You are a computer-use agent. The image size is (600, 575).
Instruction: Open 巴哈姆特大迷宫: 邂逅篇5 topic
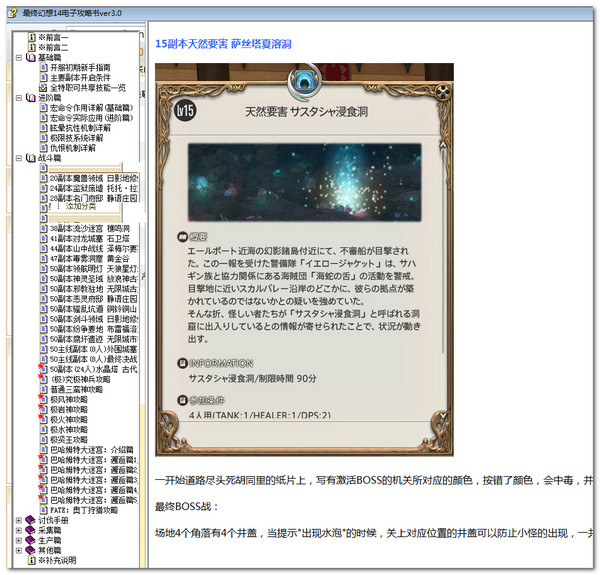pyautogui.click(x=94, y=500)
